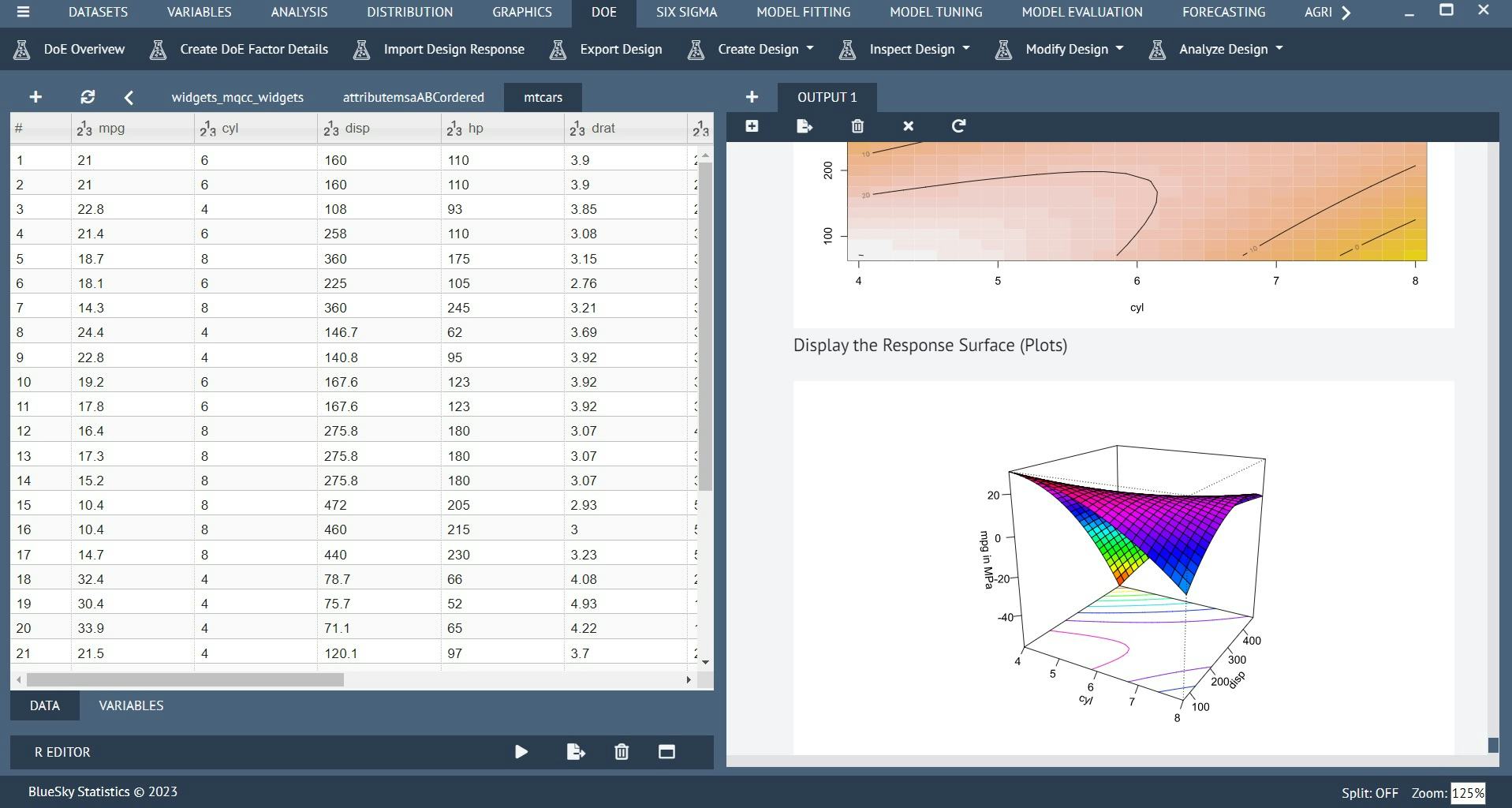Screen dimensions: 1512x808
Task: Add a new dataset with the plus icon
Action: click(35, 96)
